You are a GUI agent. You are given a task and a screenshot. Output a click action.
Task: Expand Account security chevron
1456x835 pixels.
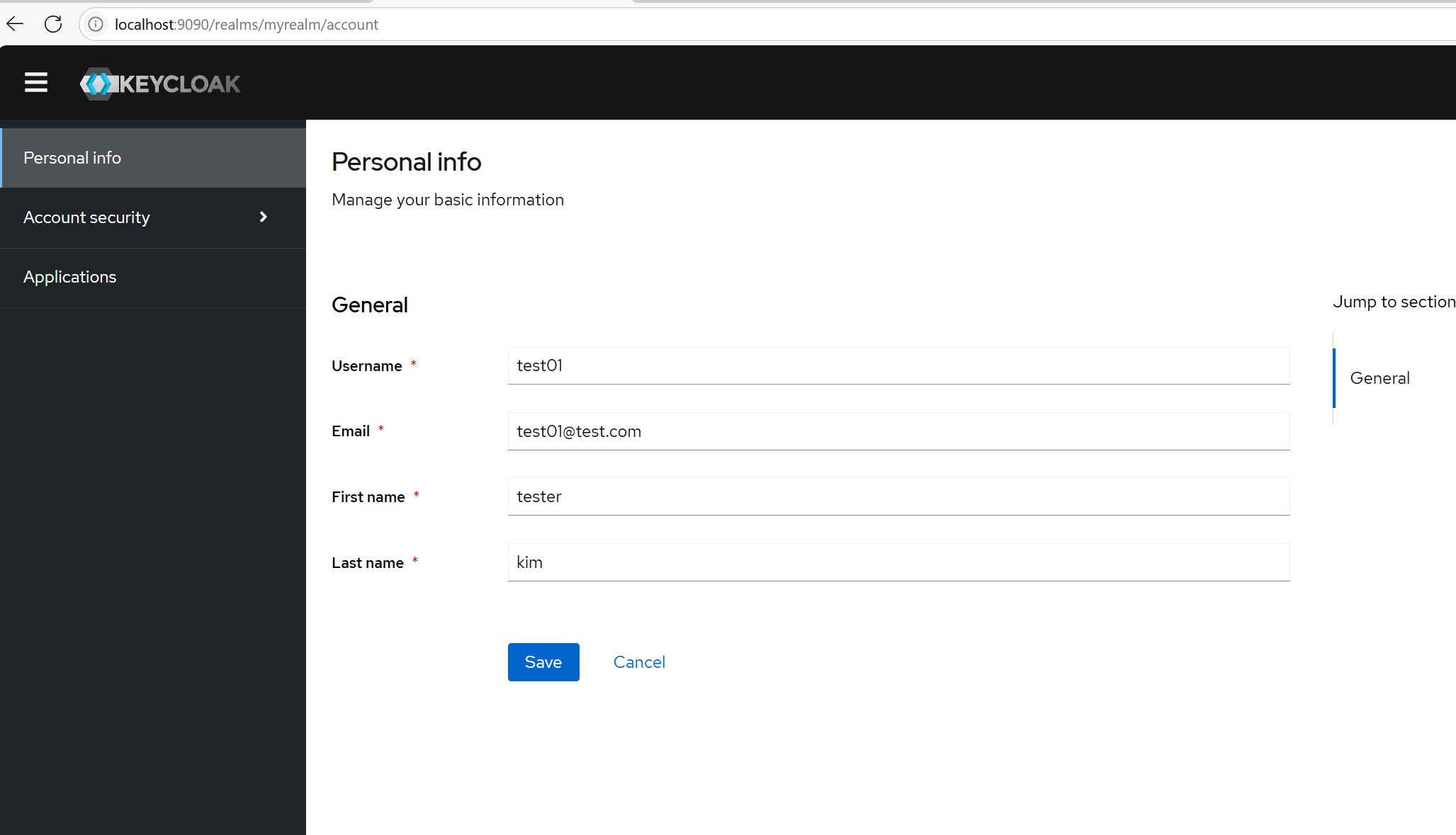click(x=264, y=217)
